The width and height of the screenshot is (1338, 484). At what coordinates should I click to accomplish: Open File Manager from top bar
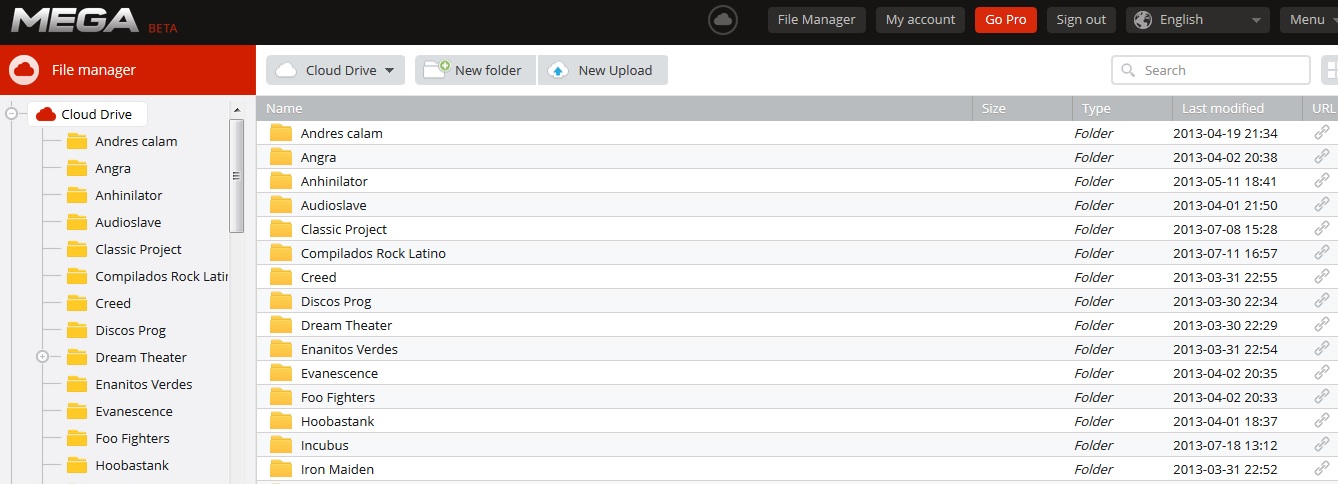click(816, 20)
